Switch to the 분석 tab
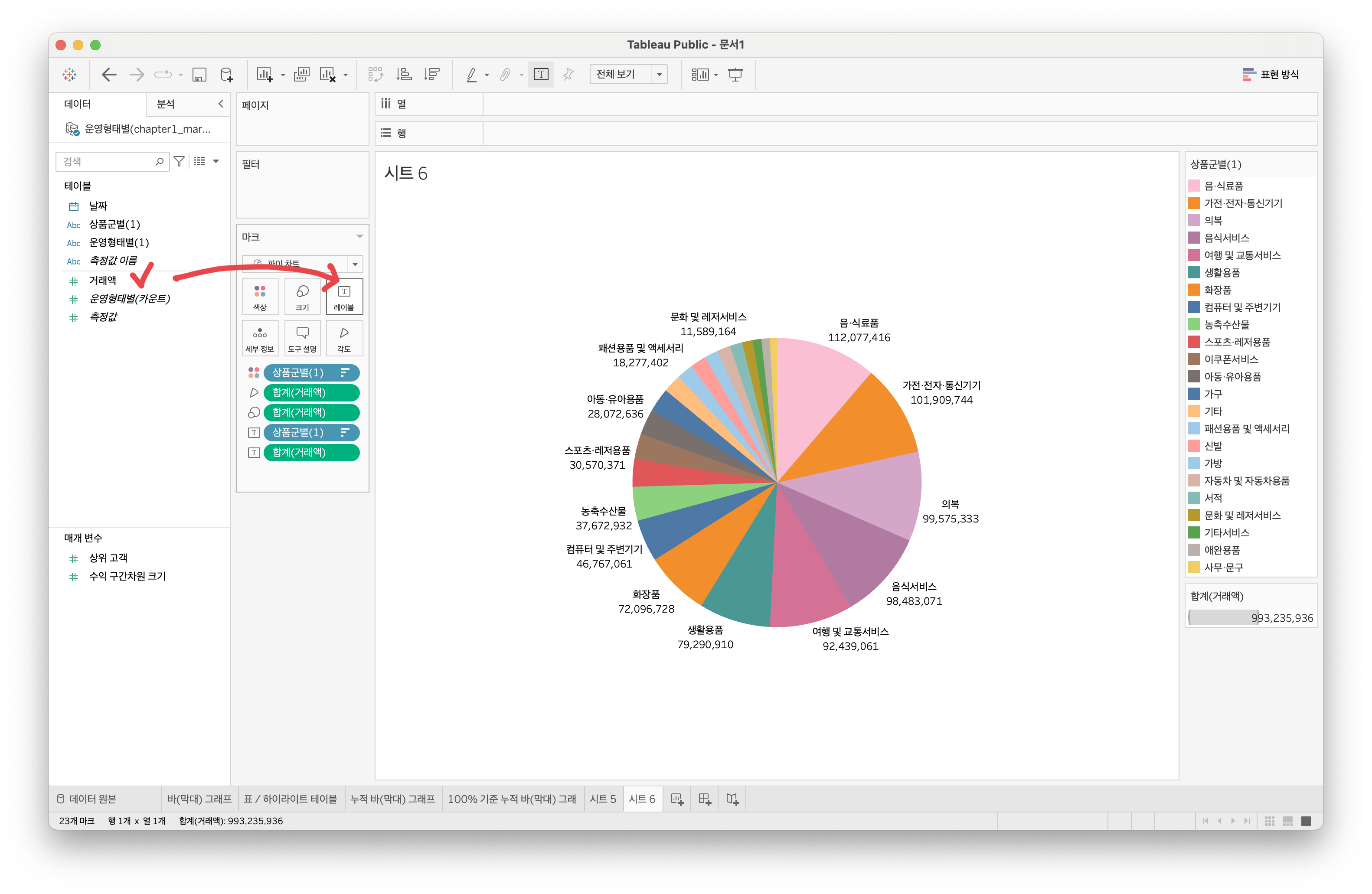 pyautogui.click(x=166, y=104)
